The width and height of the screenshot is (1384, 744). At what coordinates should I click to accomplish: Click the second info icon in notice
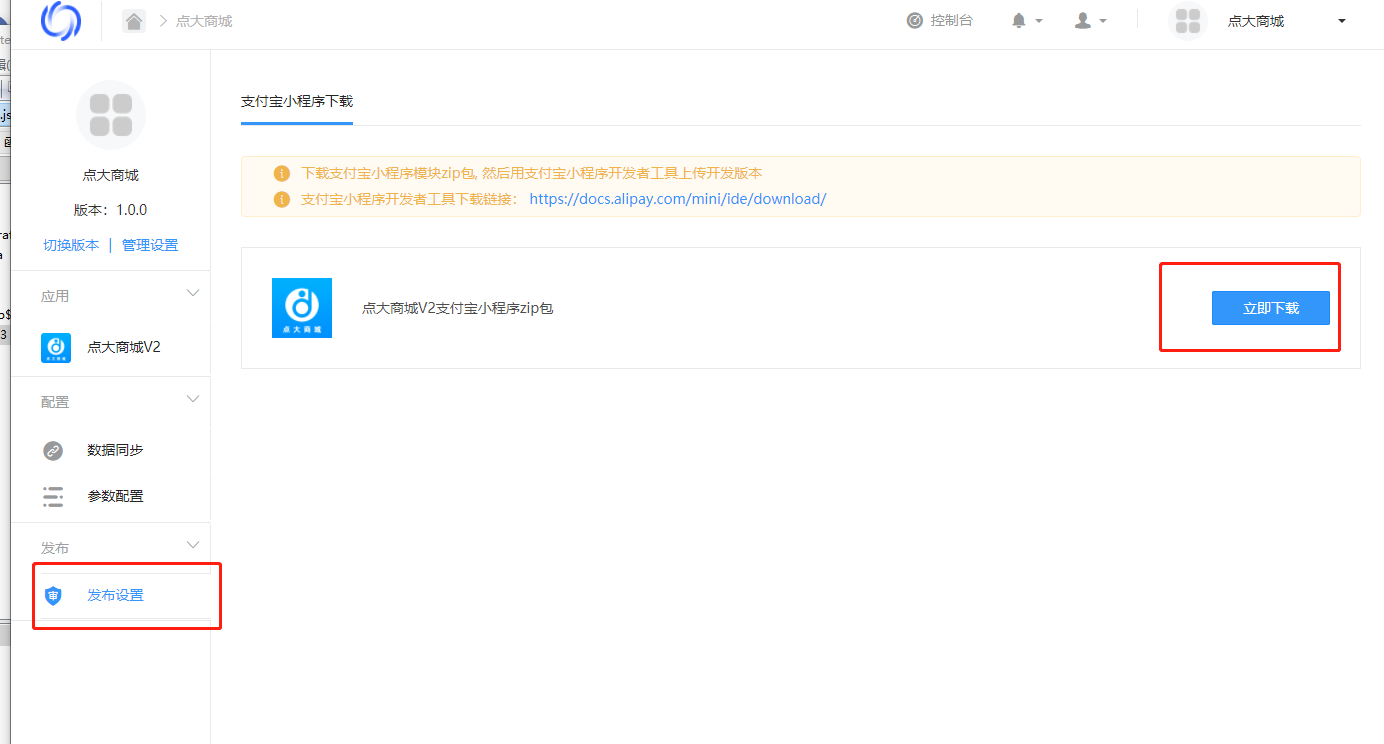point(282,199)
